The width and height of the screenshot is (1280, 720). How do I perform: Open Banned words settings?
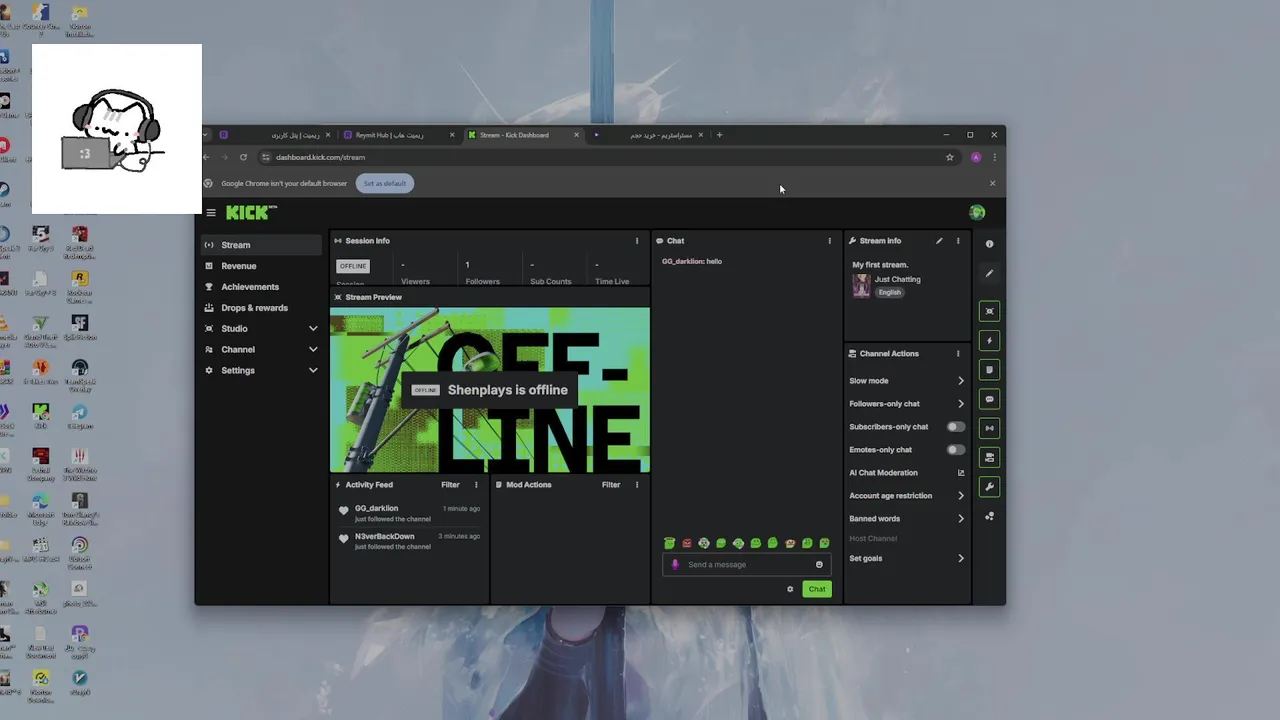point(907,519)
